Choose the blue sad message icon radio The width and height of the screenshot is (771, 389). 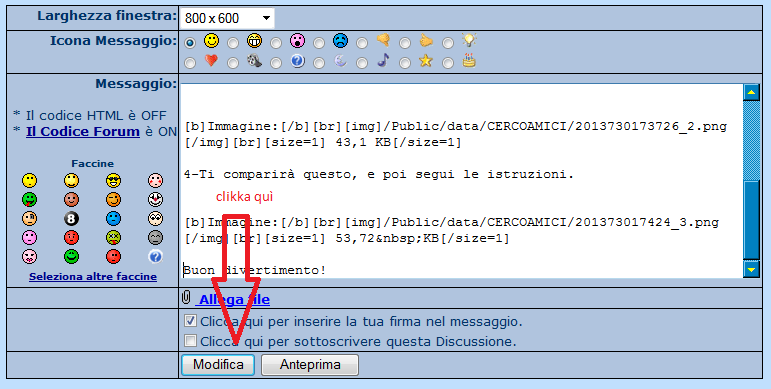tap(319, 43)
